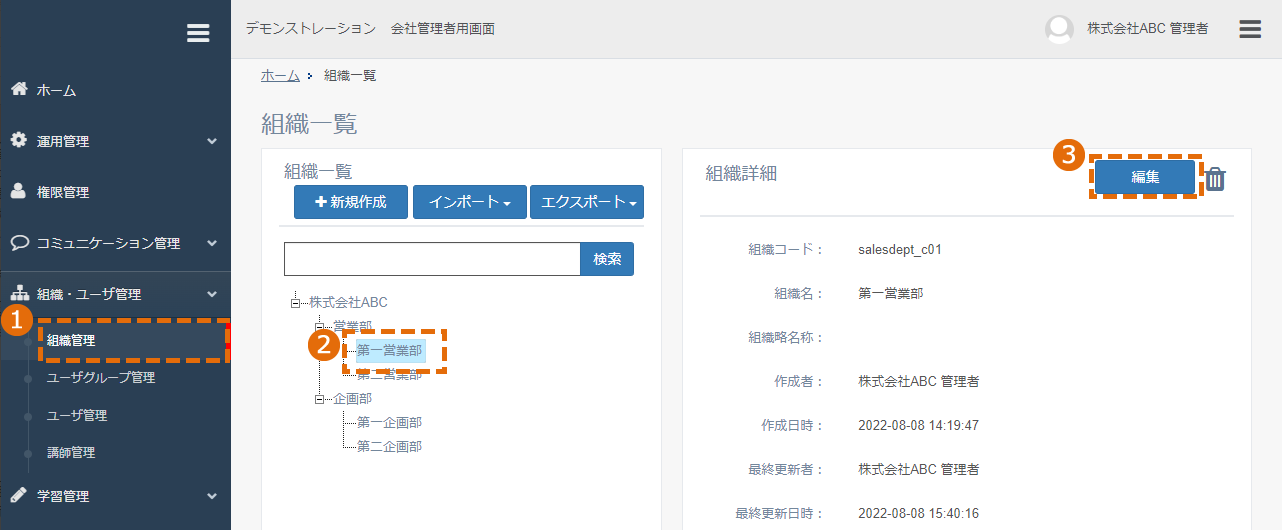The width and height of the screenshot is (1282, 530).
Task: Click 新規作成 button
Action: (351, 201)
